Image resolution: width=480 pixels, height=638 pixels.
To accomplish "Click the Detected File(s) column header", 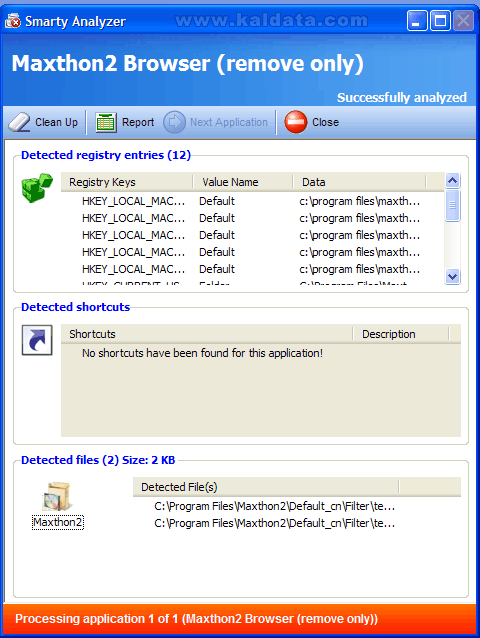I will point(266,487).
